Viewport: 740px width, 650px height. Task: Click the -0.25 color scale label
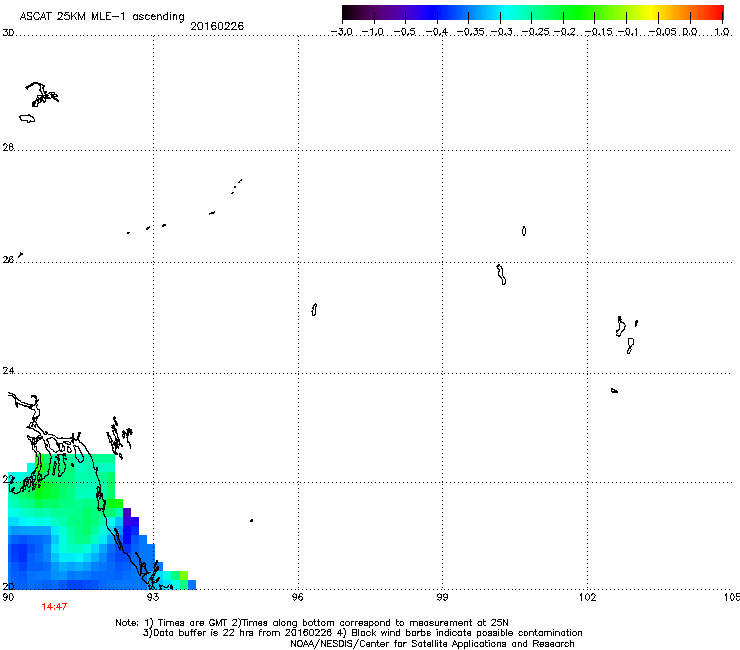535,32
